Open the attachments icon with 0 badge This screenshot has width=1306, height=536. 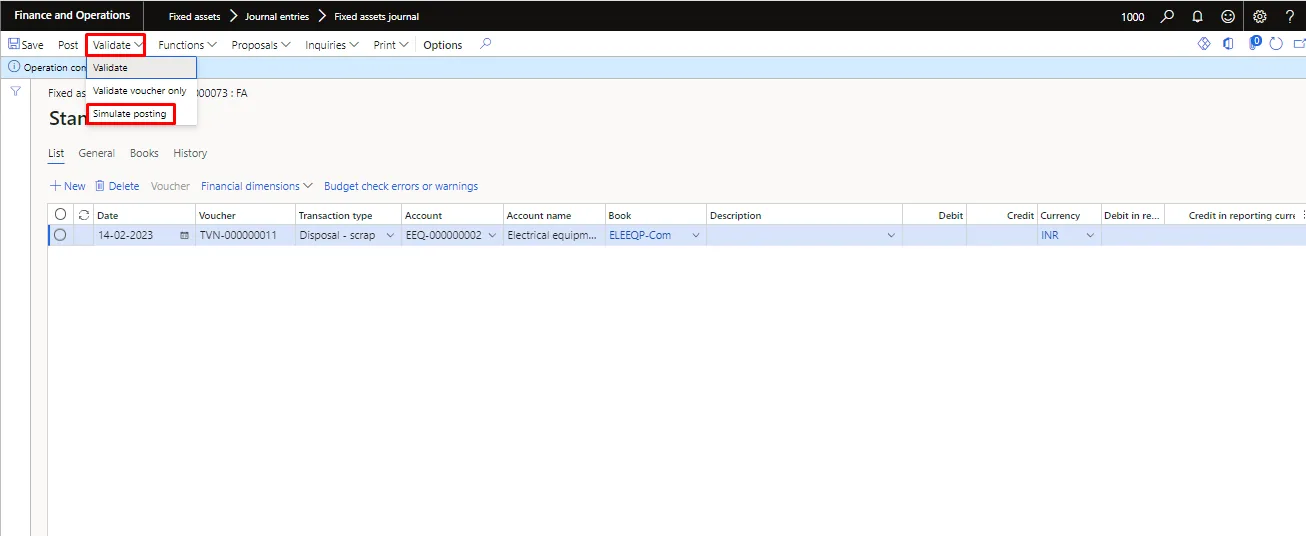[x=1254, y=44]
